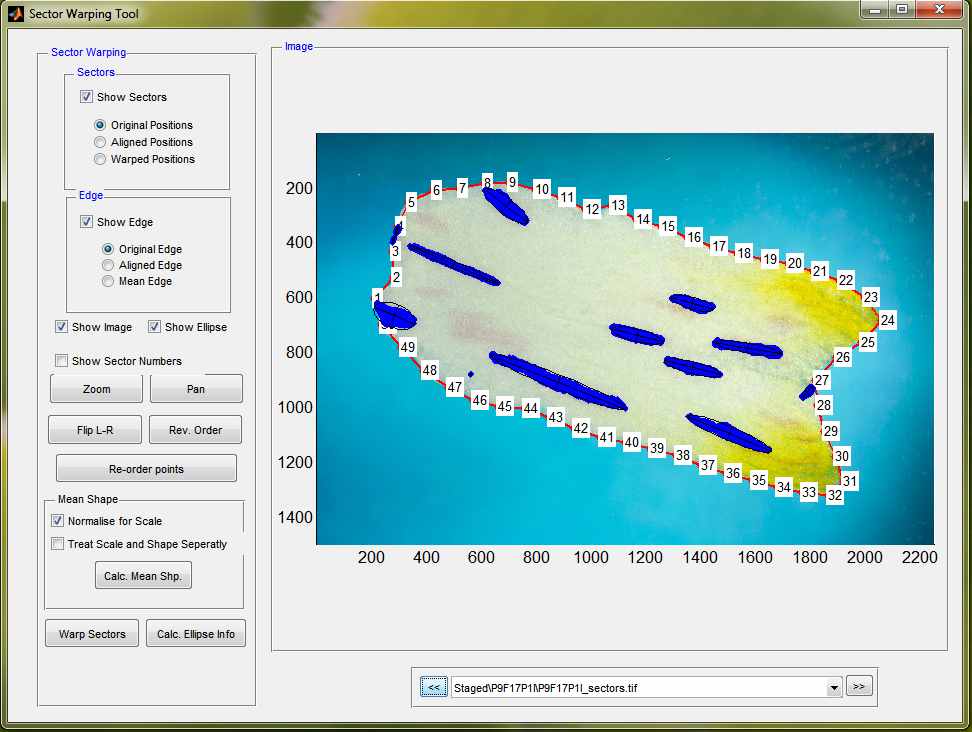Close the Sector Warping Tool window
Image resolution: width=972 pixels, height=732 pixels.
(x=938, y=10)
